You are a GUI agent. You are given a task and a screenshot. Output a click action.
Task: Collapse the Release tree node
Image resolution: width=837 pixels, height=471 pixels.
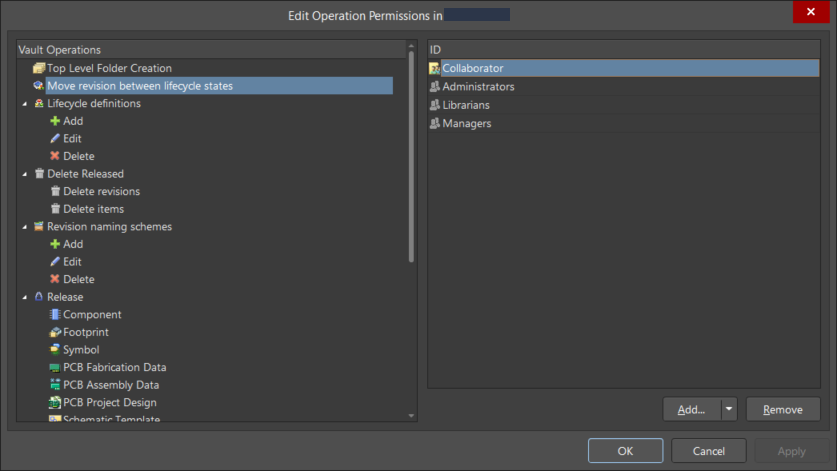tap(24, 297)
